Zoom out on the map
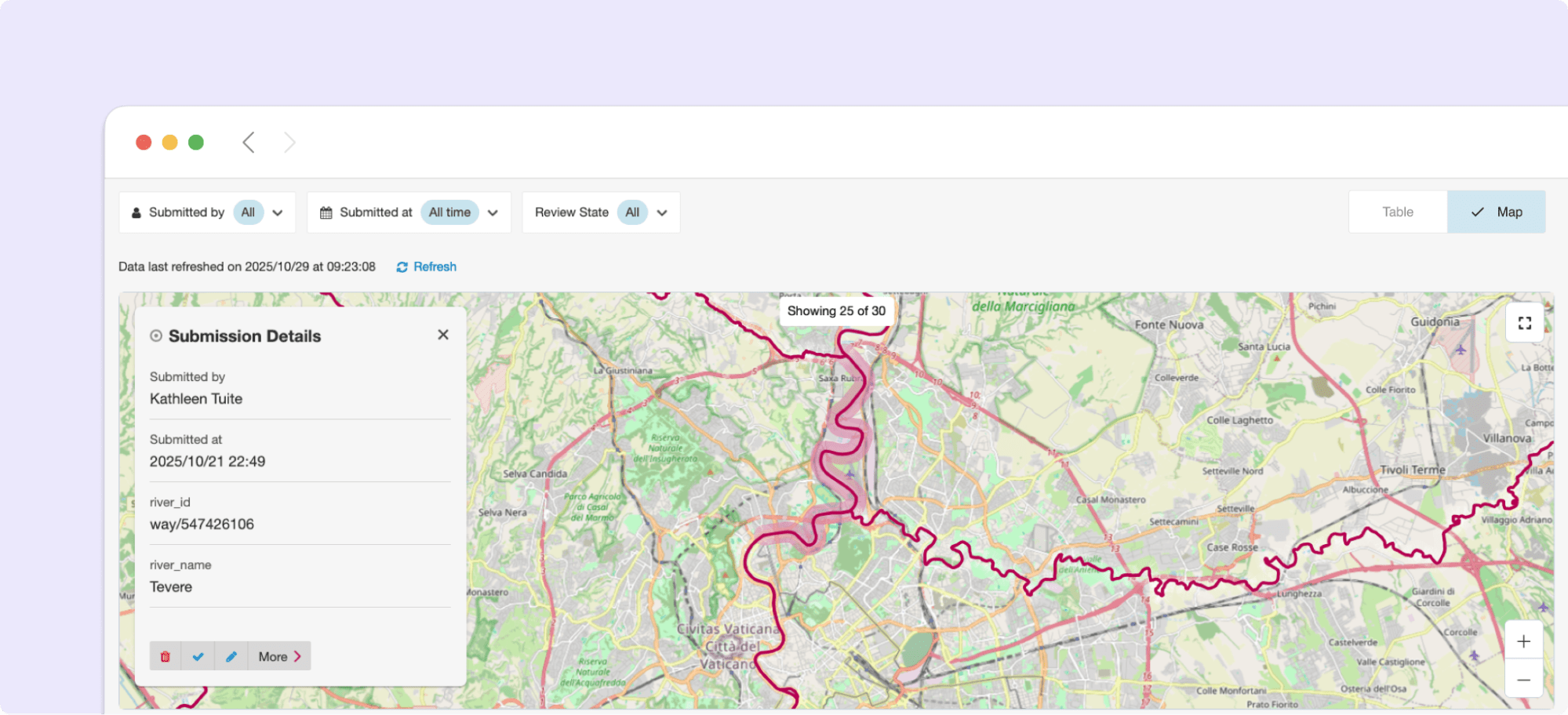This screenshot has width=1568, height=715. [1523, 680]
